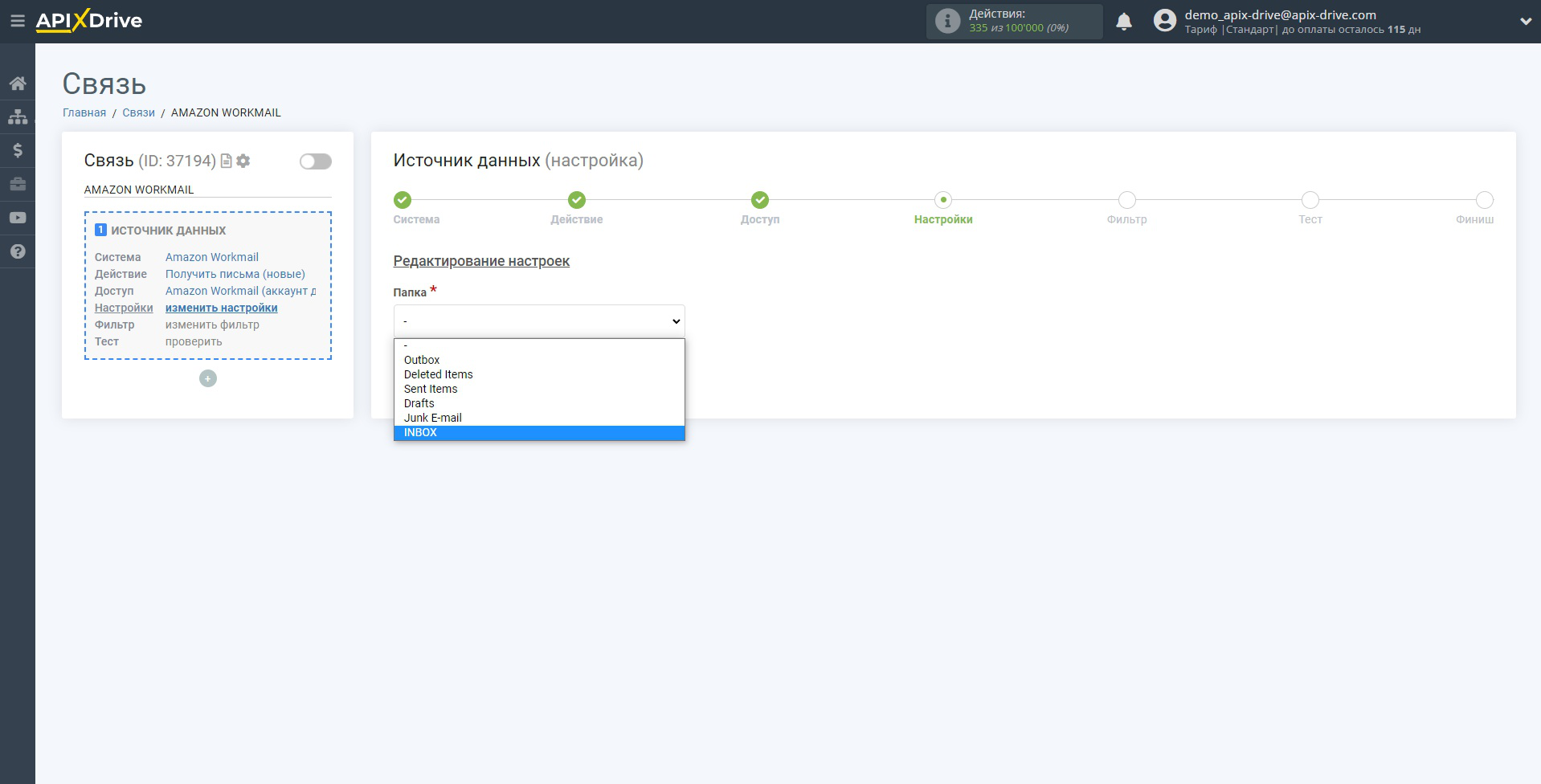Open connection settings gear icon

[x=243, y=161]
